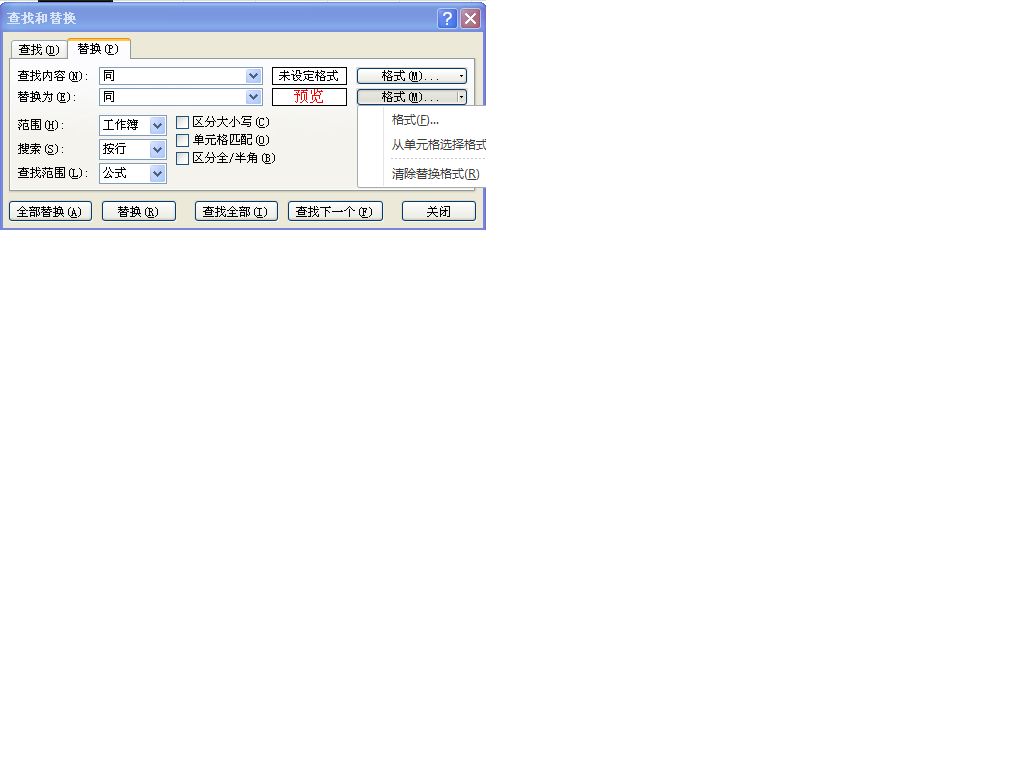Click the 查找全部 button

(x=235, y=210)
